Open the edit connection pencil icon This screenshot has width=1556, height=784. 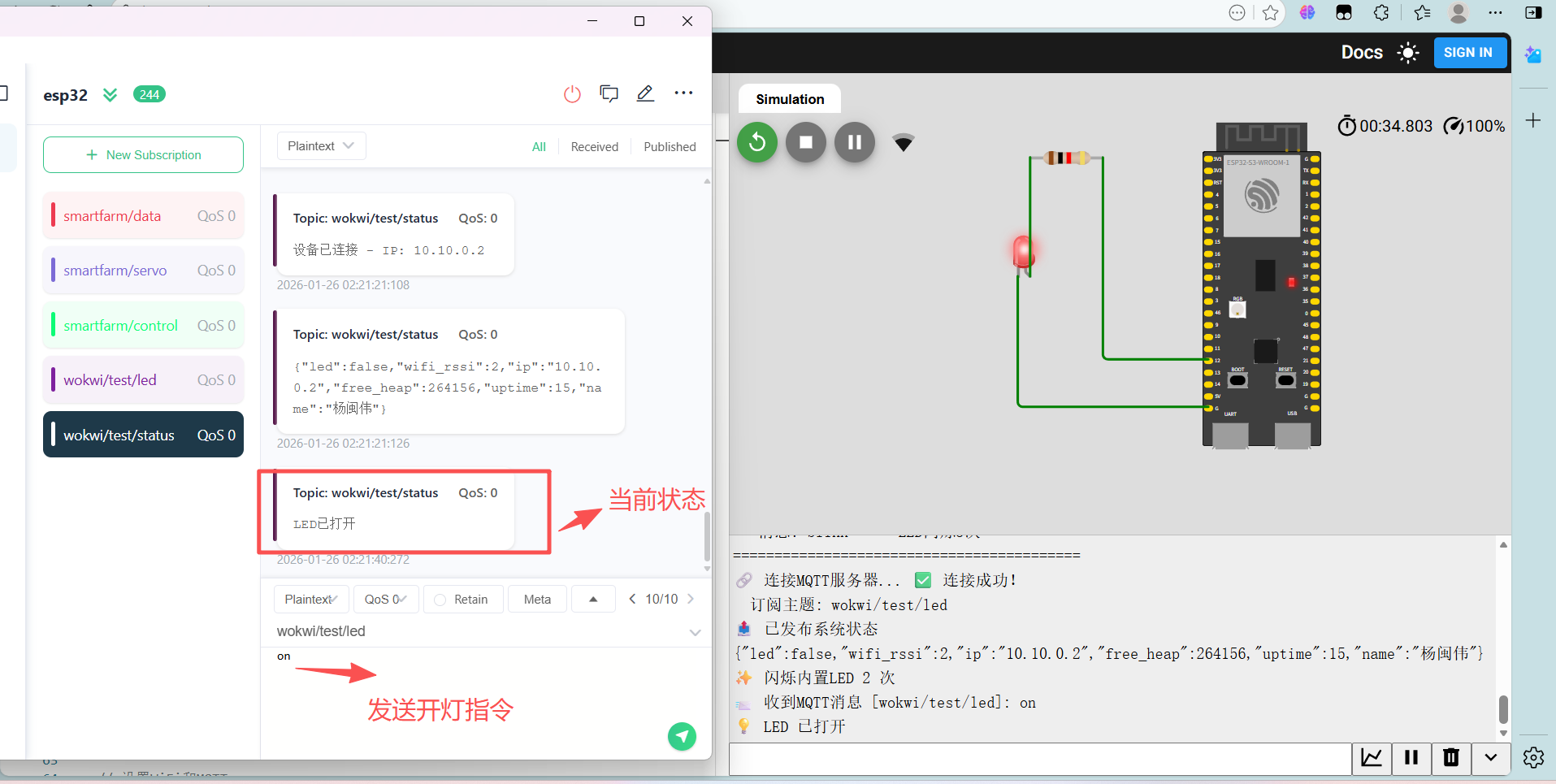(645, 94)
